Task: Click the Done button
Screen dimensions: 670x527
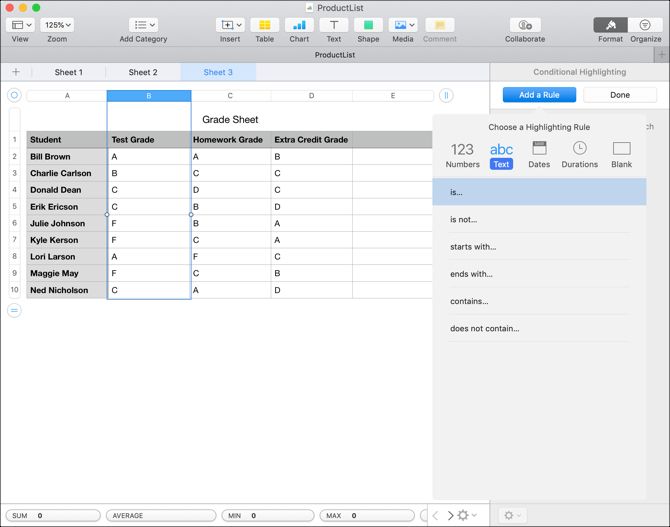Action: click(620, 95)
